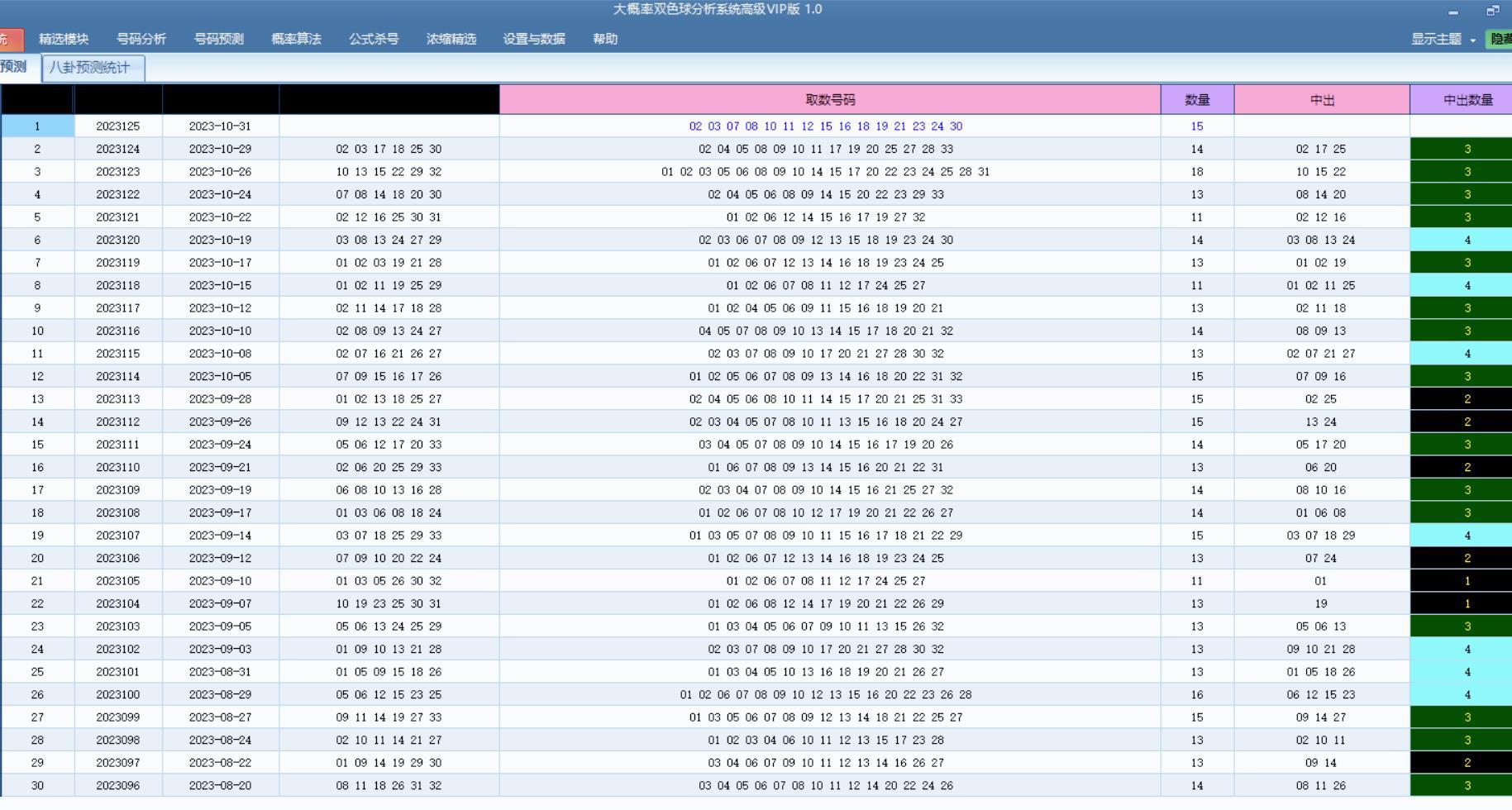Viewport: 1512px width, 810px height.
Task: Minimize the application window
Action: [1453, 11]
